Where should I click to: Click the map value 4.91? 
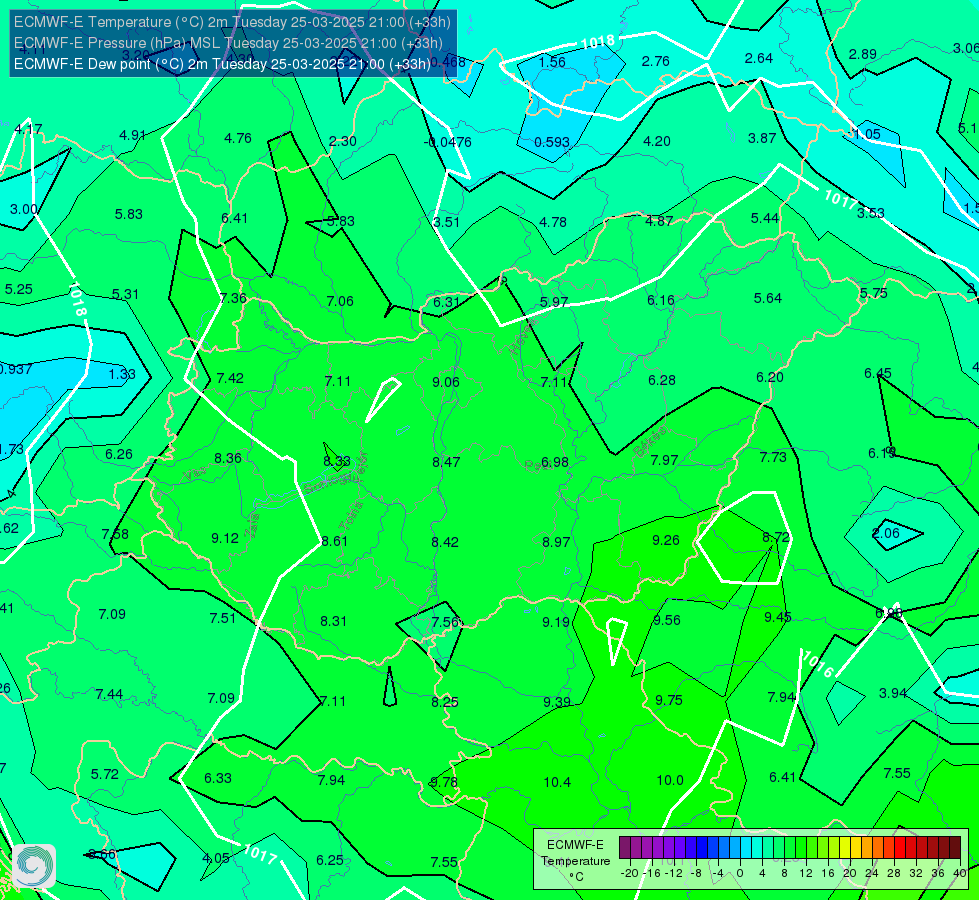click(132, 135)
